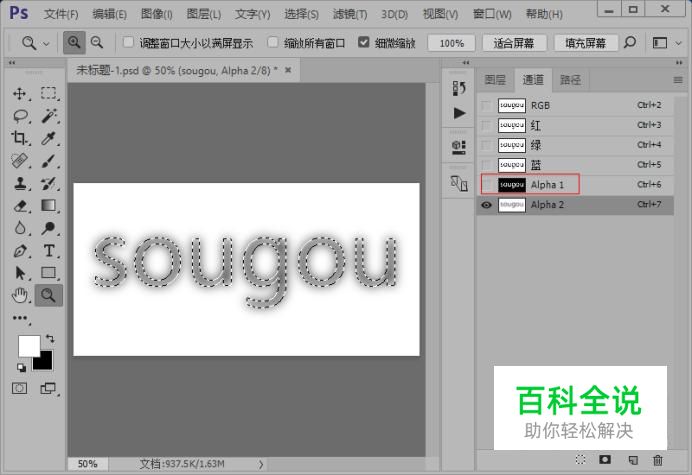Select the Hand tool
The image size is (692, 475).
coord(19,295)
